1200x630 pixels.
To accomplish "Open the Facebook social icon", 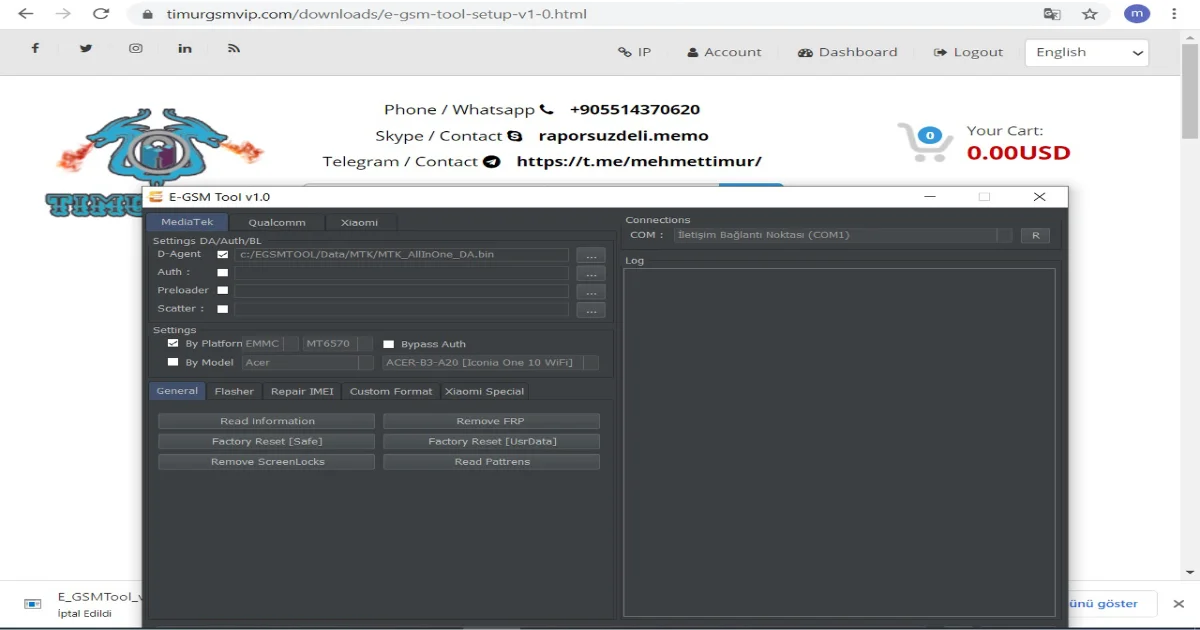I will pos(35,48).
